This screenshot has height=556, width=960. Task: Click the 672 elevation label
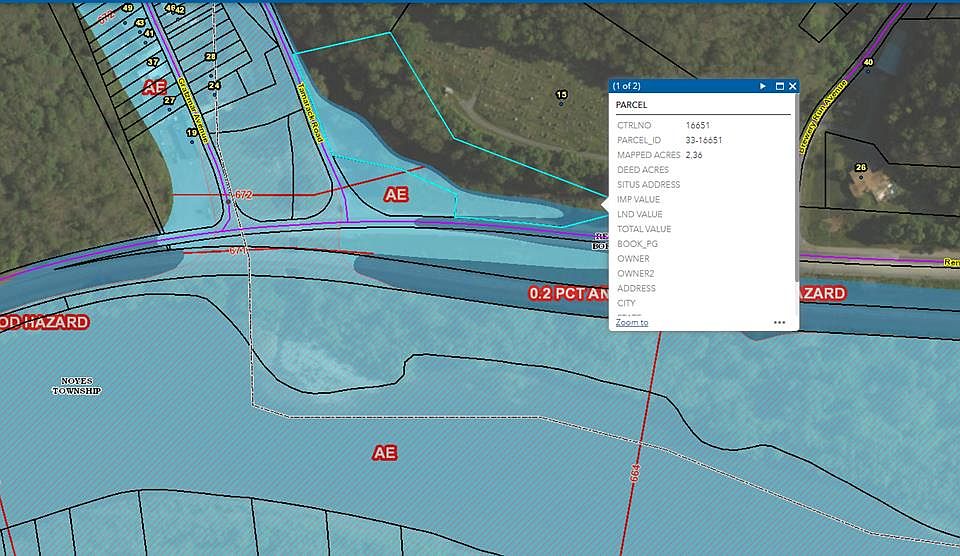(243, 194)
